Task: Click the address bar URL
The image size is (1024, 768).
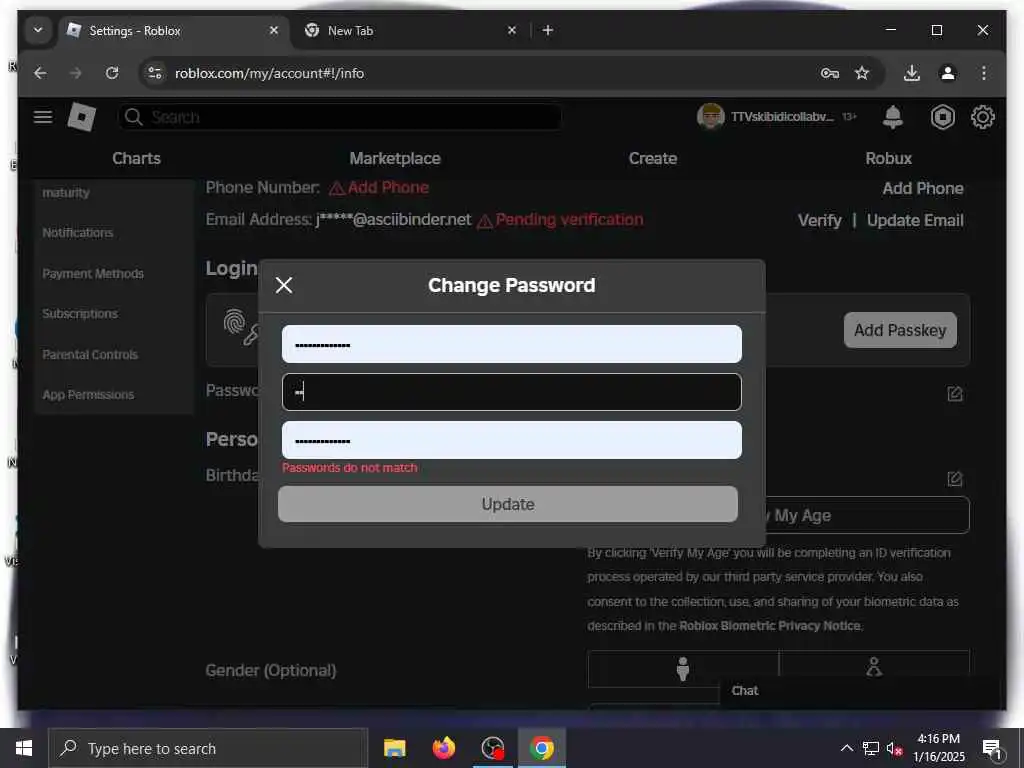Action: click(269, 73)
